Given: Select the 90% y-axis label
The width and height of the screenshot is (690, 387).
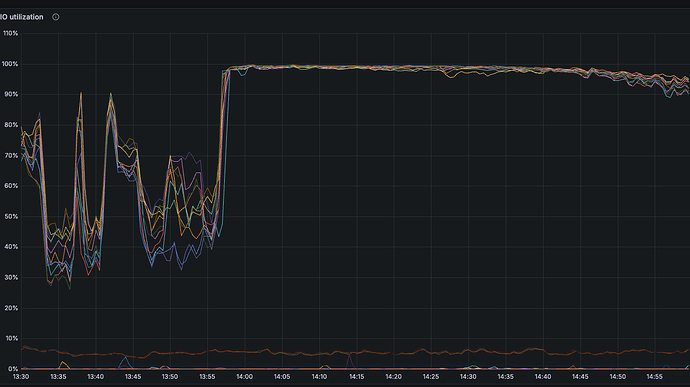Looking at the screenshot, I should click(11, 95).
